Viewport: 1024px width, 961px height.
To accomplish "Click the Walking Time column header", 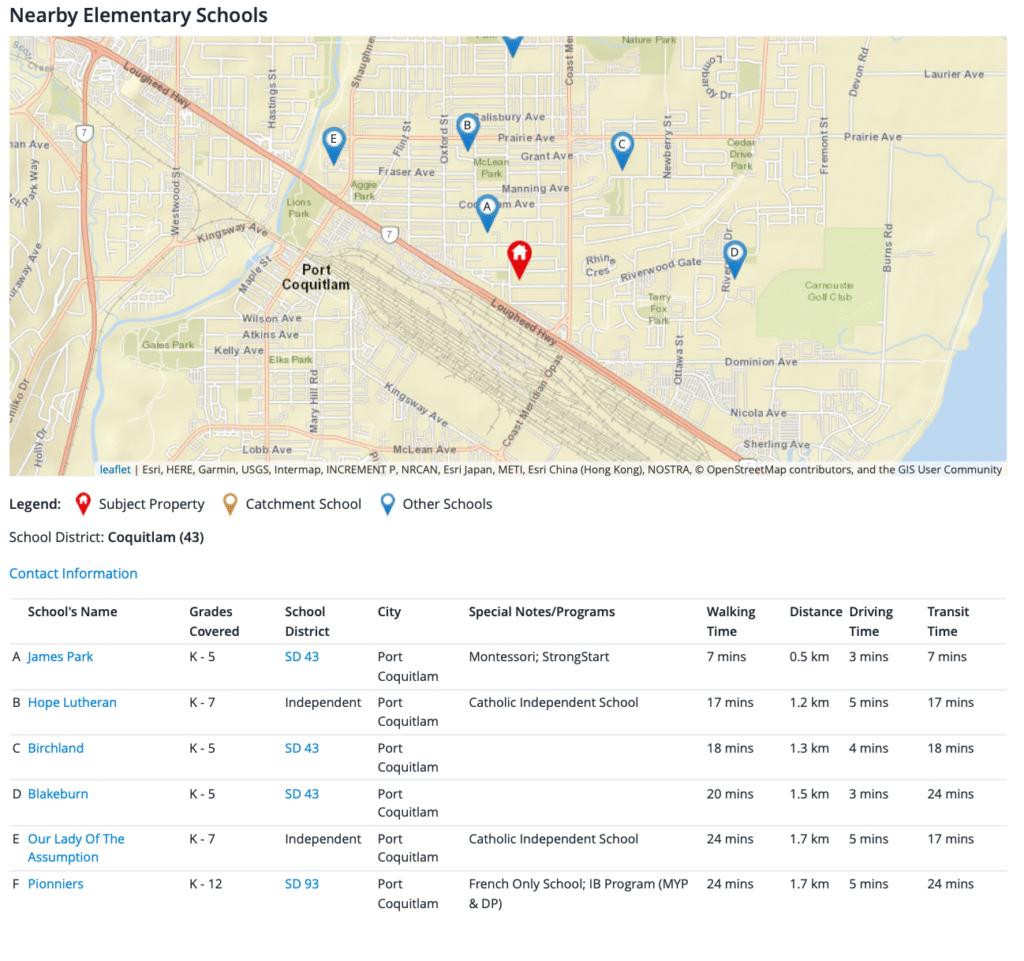I will [731, 621].
